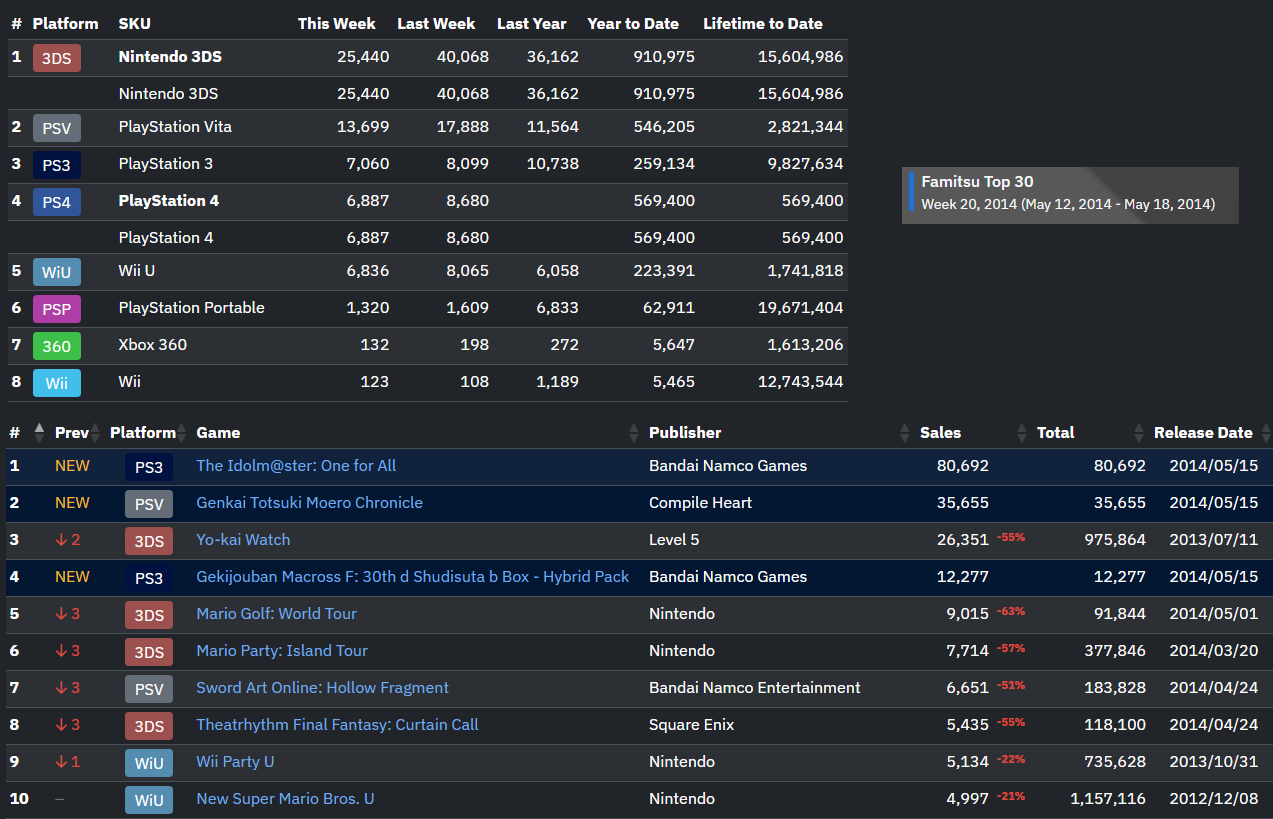Click the WiU badge in Wii U hardware row

point(56,272)
